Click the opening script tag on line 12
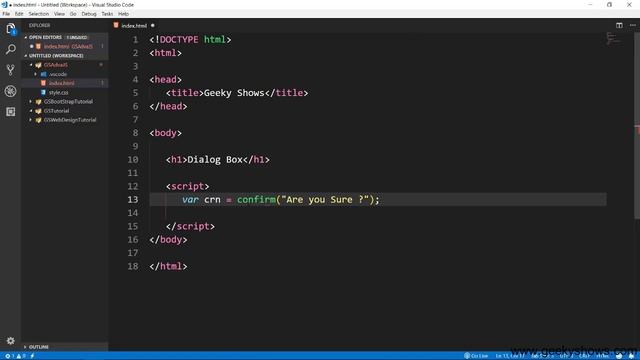640x360 pixels. (187, 187)
